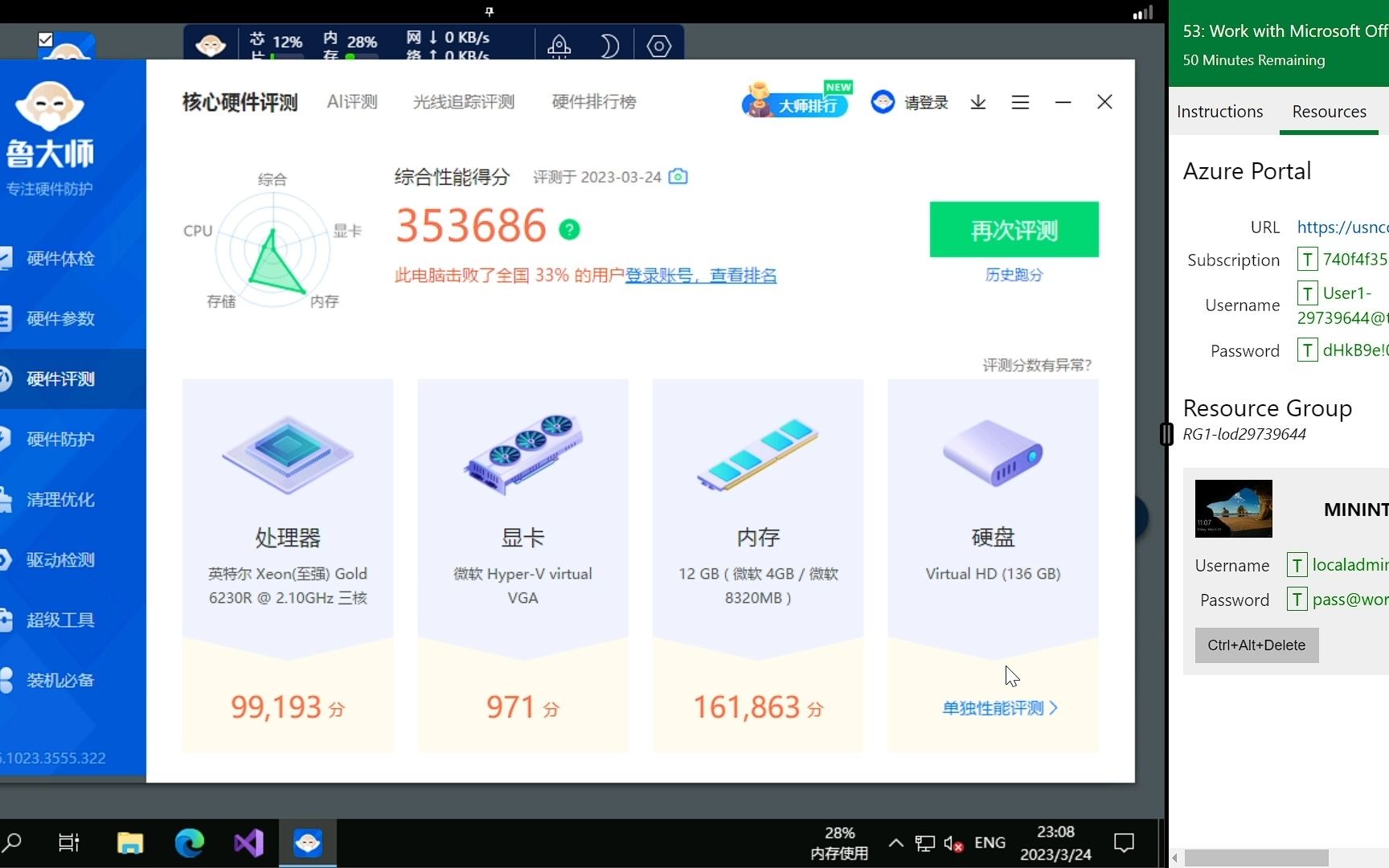This screenshot has width=1389, height=868.
Task: Open 装机必备 in the sidebar
Action: 61,681
